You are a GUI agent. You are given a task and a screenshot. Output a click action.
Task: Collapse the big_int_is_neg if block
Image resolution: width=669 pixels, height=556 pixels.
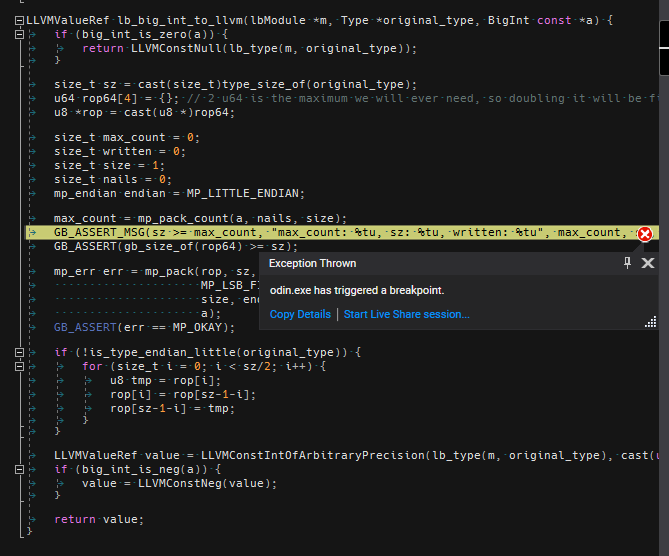coord(19,470)
